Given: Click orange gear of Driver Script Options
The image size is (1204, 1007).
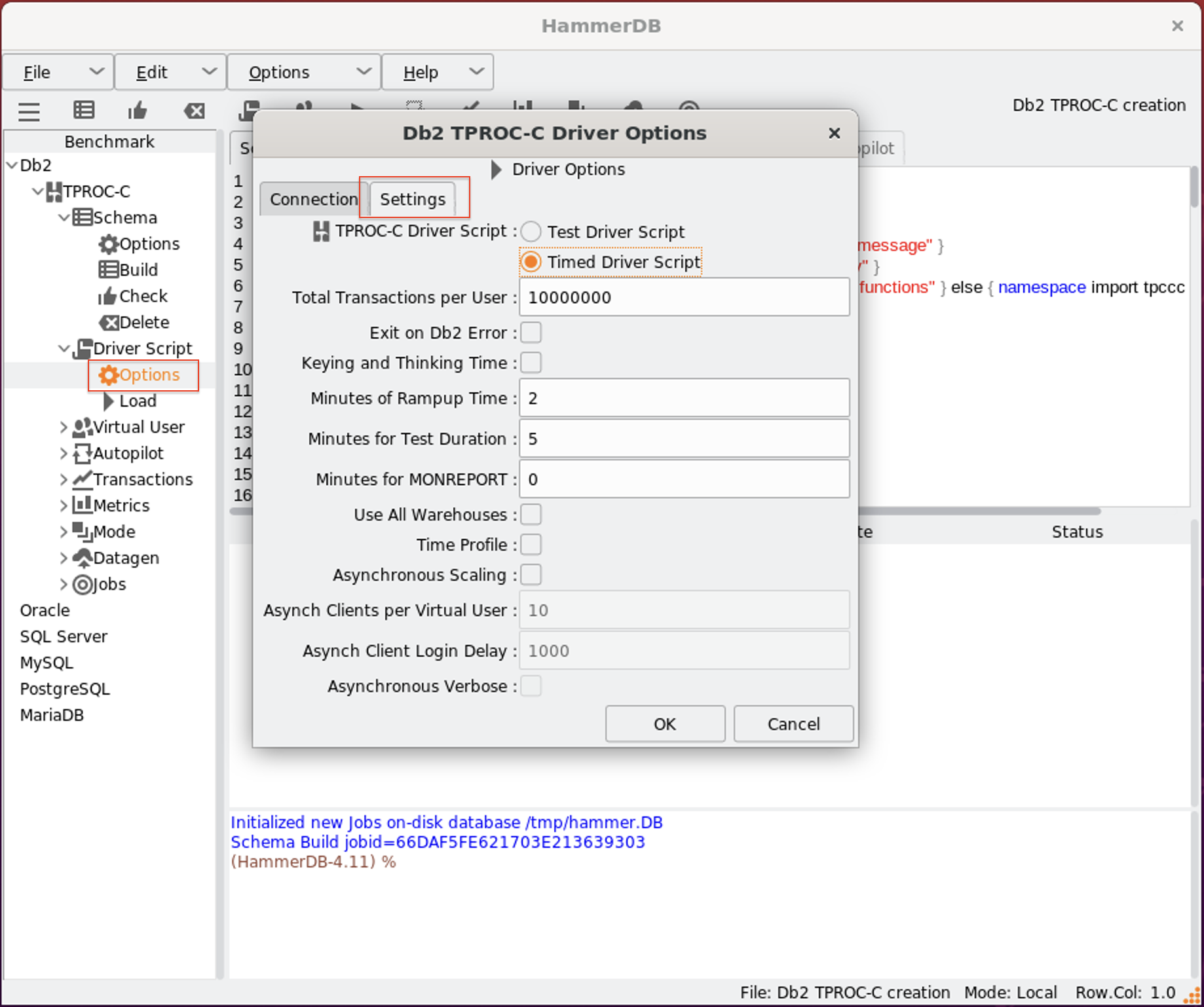Looking at the screenshot, I should pyautogui.click(x=108, y=375).
